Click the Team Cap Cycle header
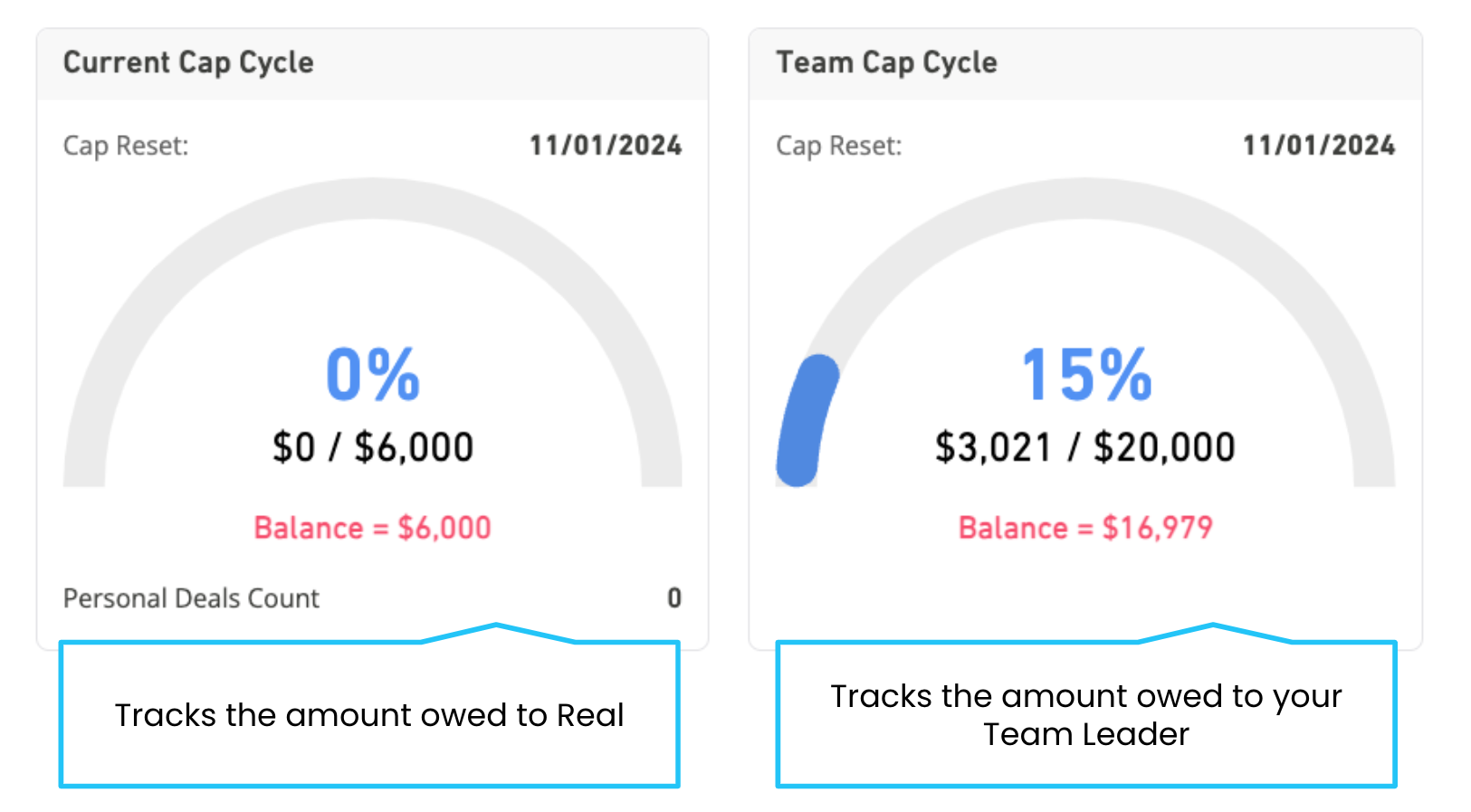The image size is (1471, 812). pos(886,62)
